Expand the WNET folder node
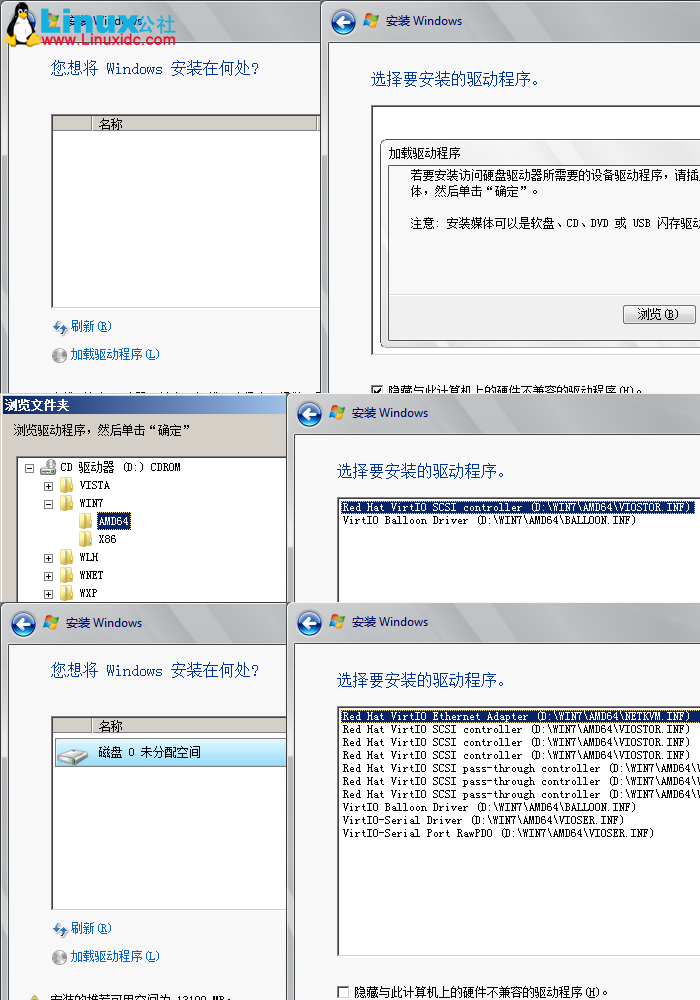Viewport: 700px width, 1000px height. coord(48,576)
